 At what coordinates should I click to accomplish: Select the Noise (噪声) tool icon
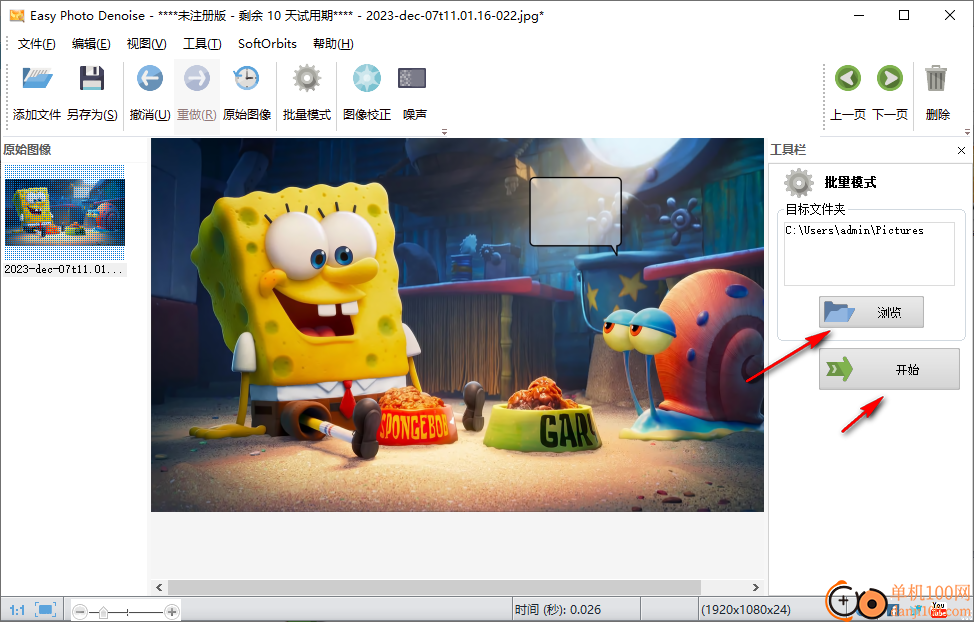coord(412,78)
